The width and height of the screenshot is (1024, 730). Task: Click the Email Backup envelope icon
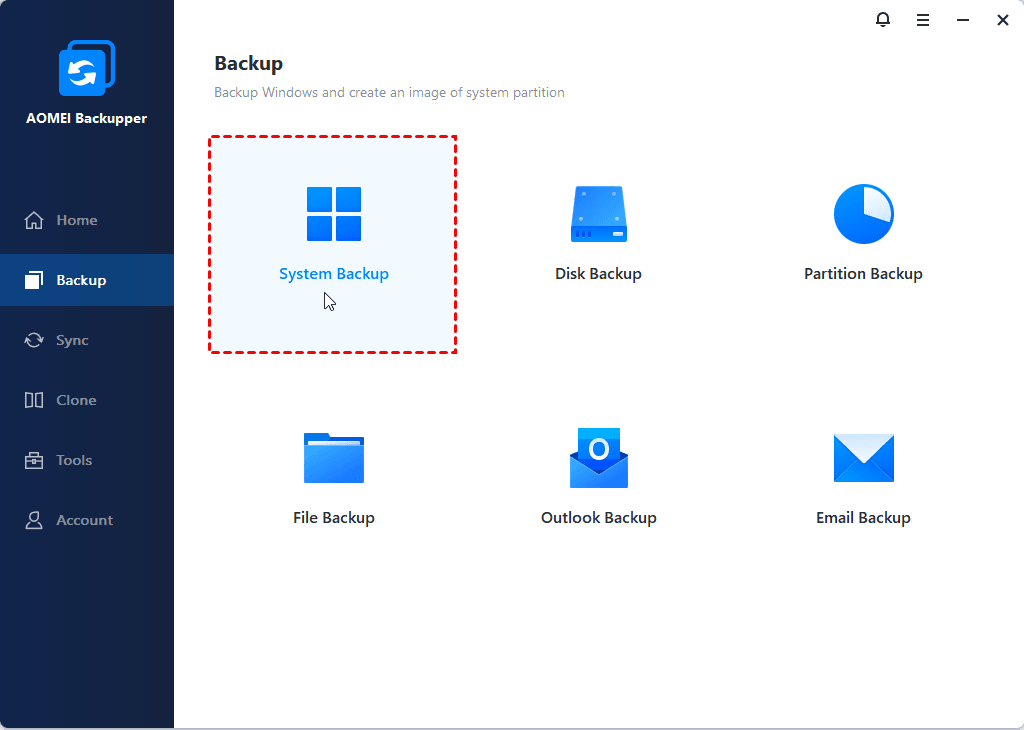tap(863, 459)
